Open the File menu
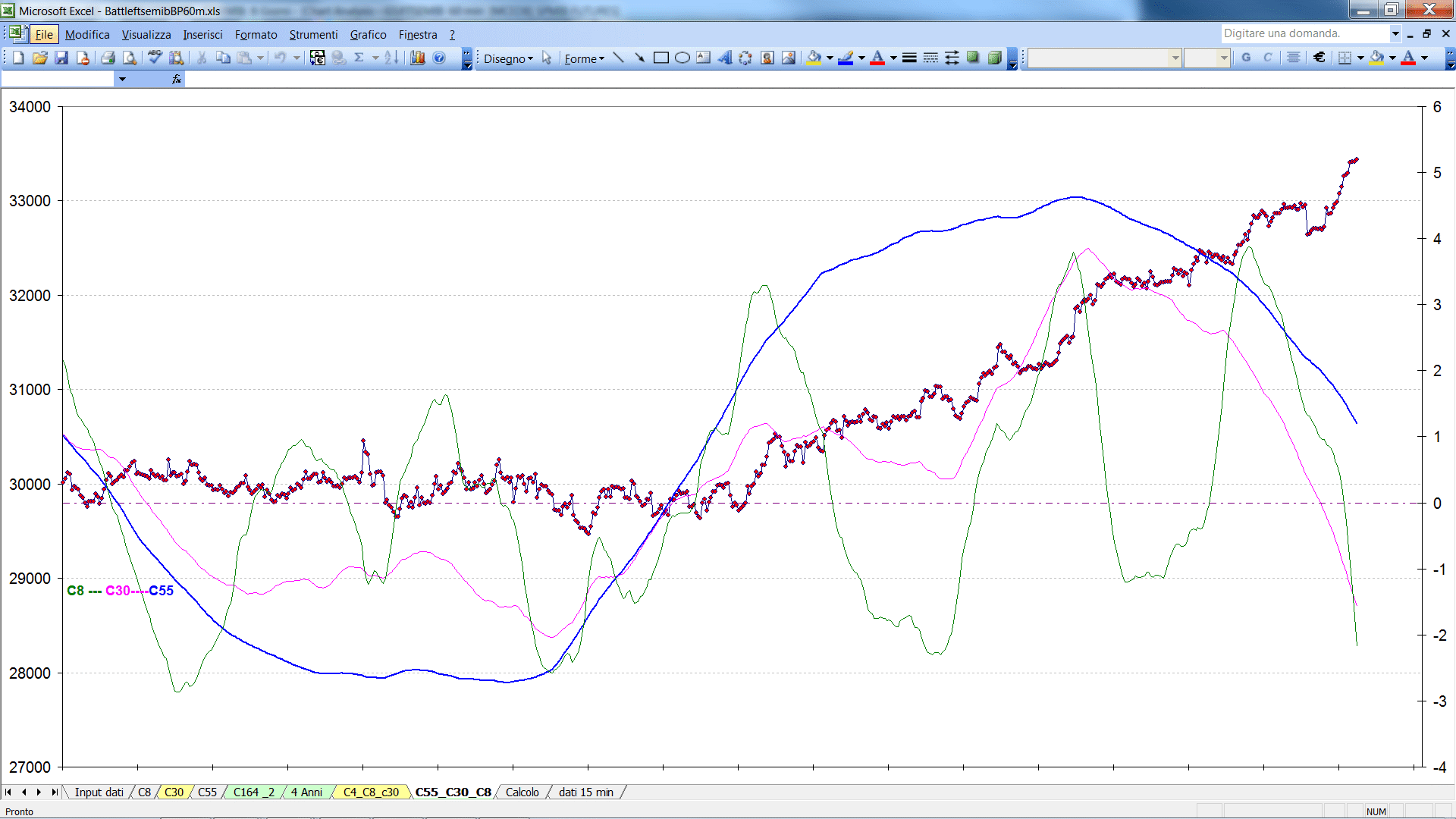 [x=44, y=34]
